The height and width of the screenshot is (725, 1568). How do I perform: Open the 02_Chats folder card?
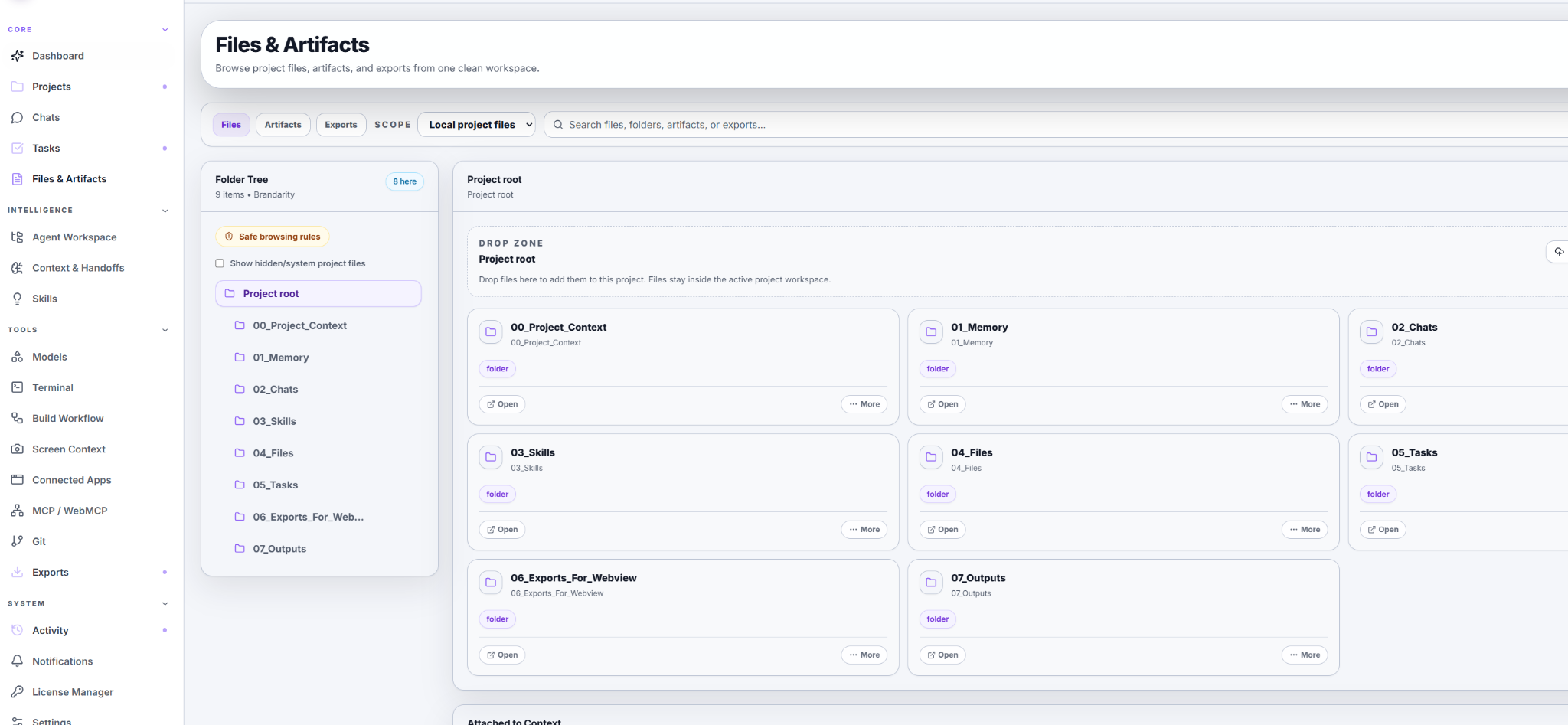[x=1383, y=404]
